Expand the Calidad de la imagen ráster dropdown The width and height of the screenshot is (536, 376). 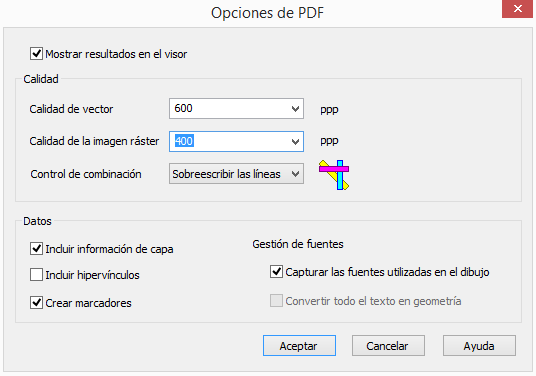295,142
